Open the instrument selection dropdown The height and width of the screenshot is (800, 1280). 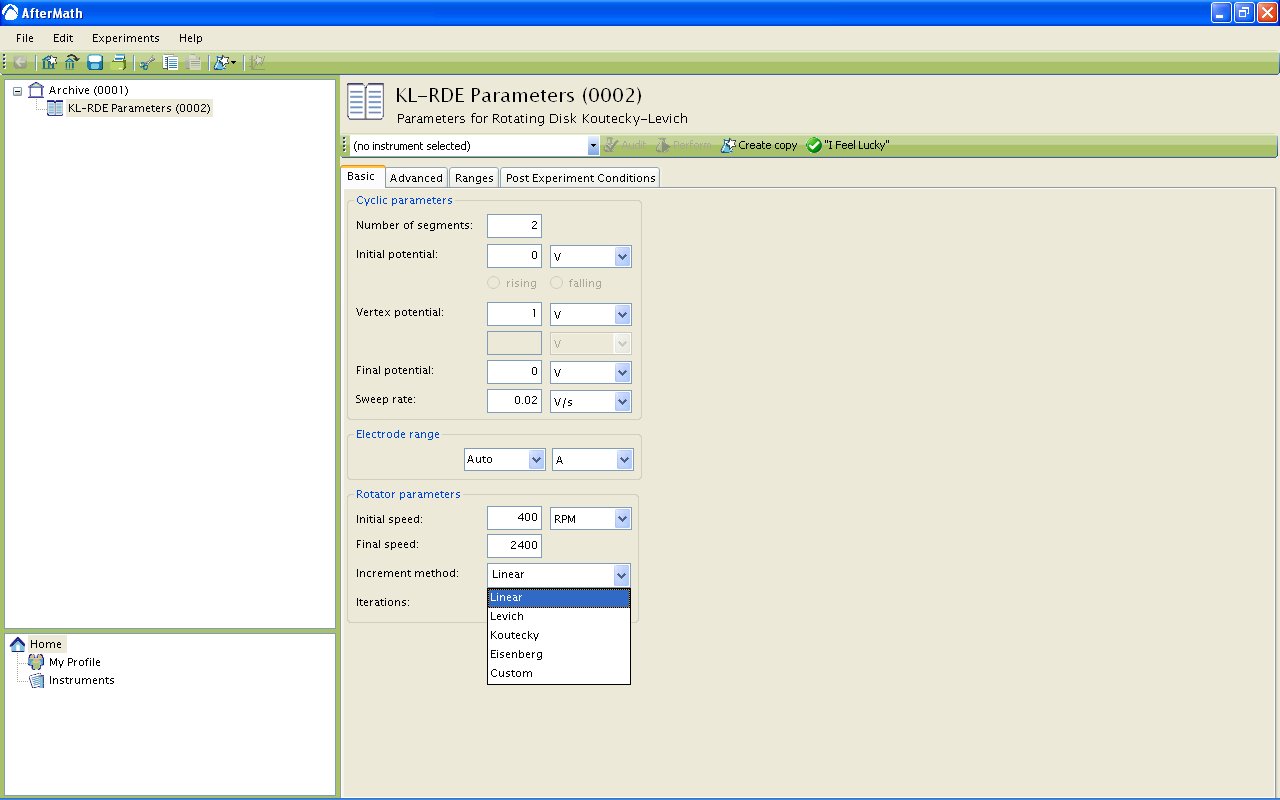point(593,146)
